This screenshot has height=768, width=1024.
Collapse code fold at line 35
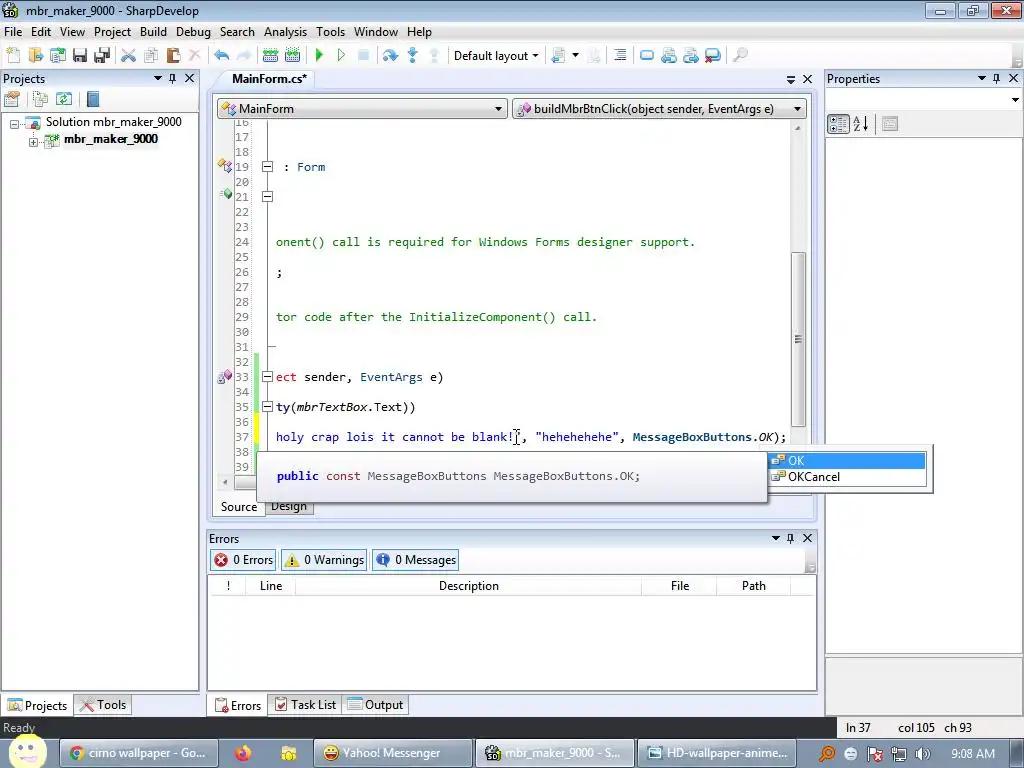[x=267, y=407]
